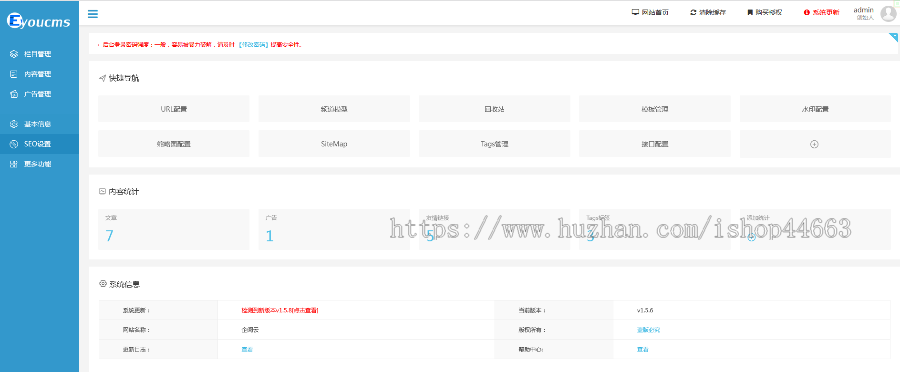Open the 缩略图配置 shortcut
The height and width of the screenshot is (372, 900).
pyautogui.click(x=174, y=144)
